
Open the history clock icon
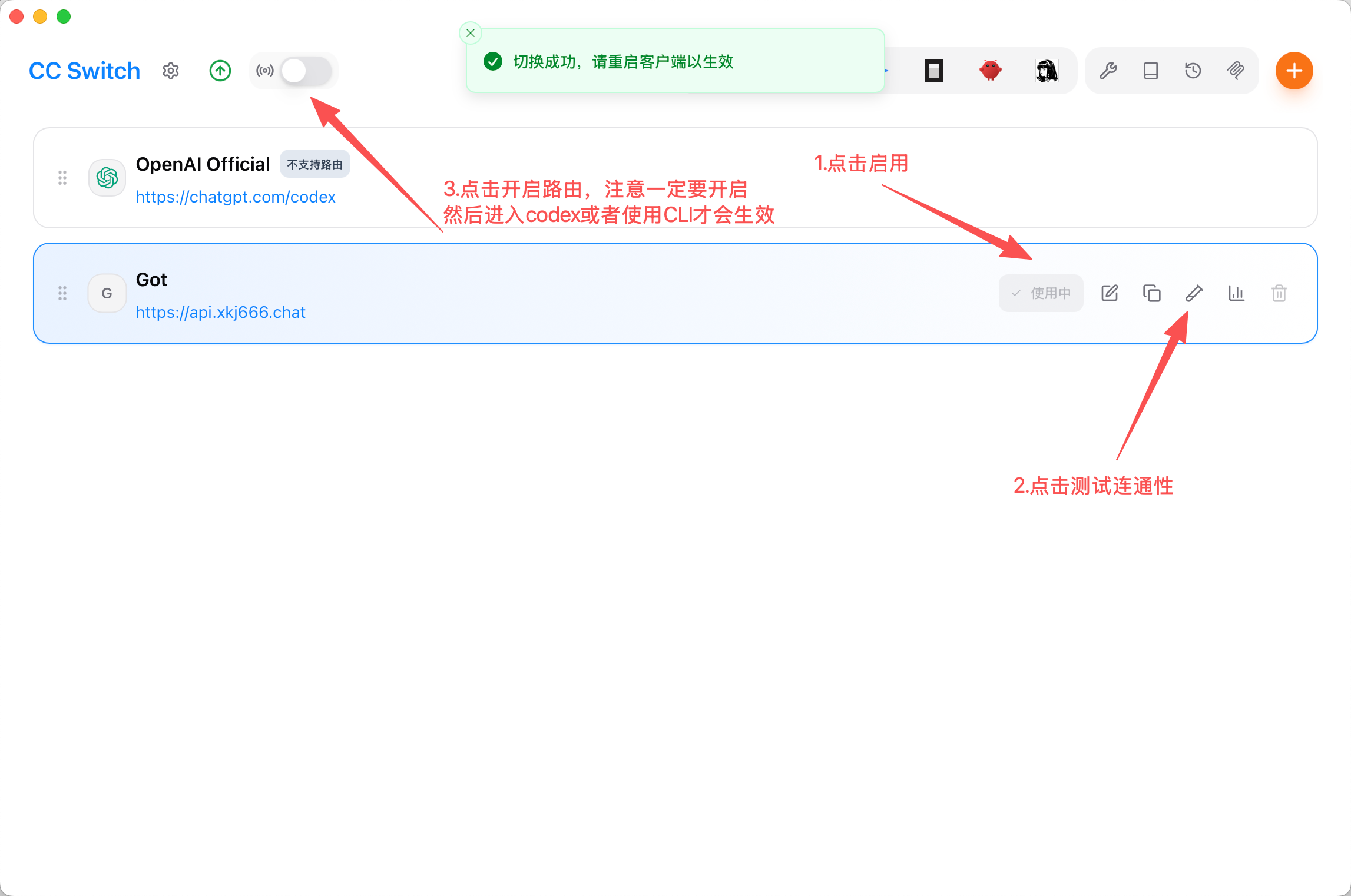[x=1193, y=71]
